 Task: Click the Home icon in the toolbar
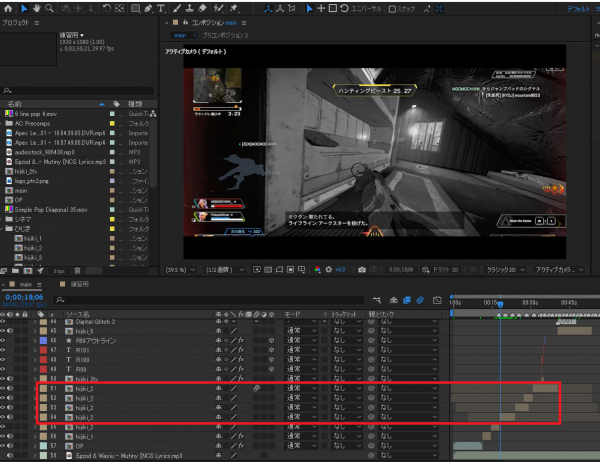(x=8, y=8)
